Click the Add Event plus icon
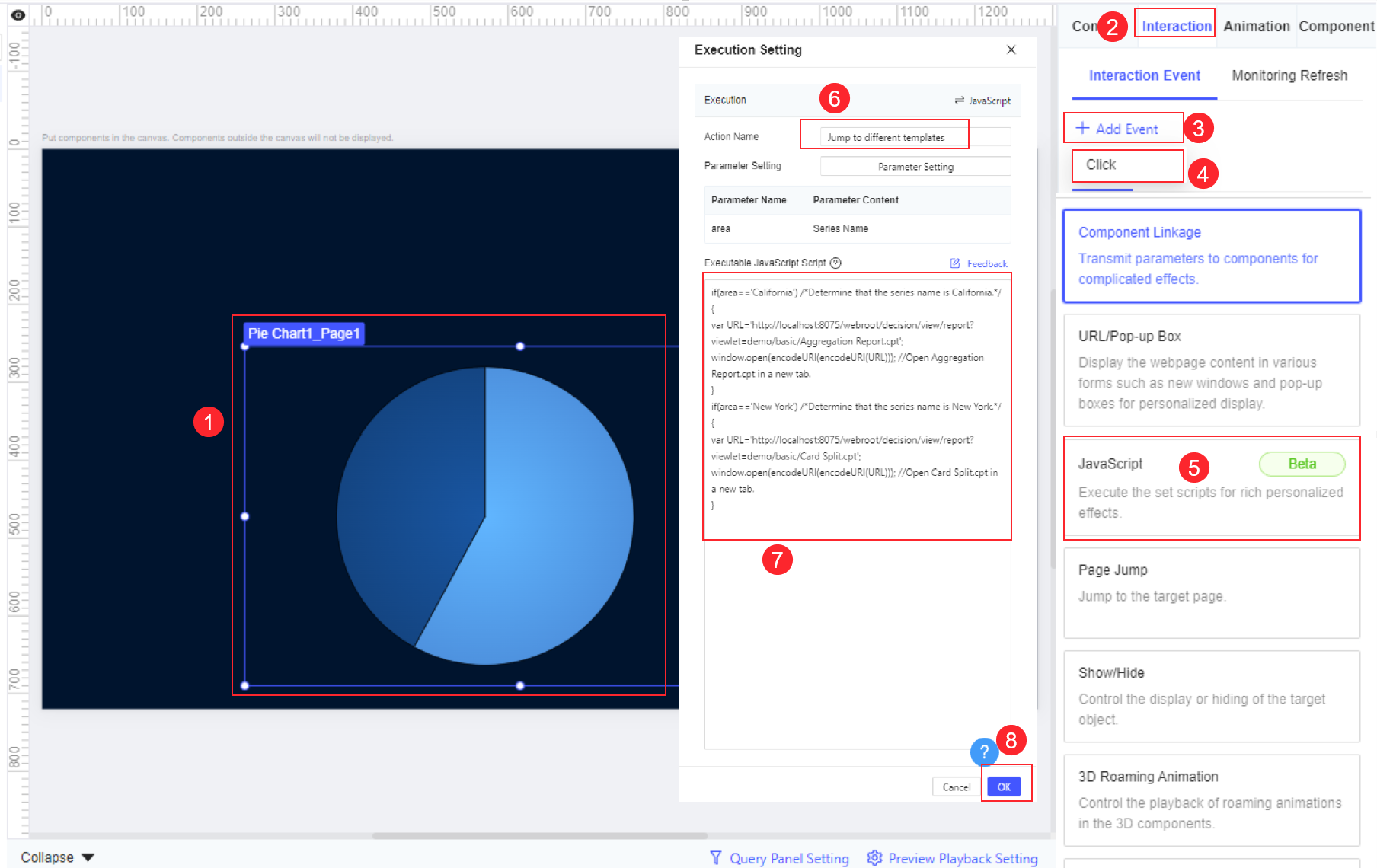Viewport: 1377px width, 868px height. pos(1082,128)
